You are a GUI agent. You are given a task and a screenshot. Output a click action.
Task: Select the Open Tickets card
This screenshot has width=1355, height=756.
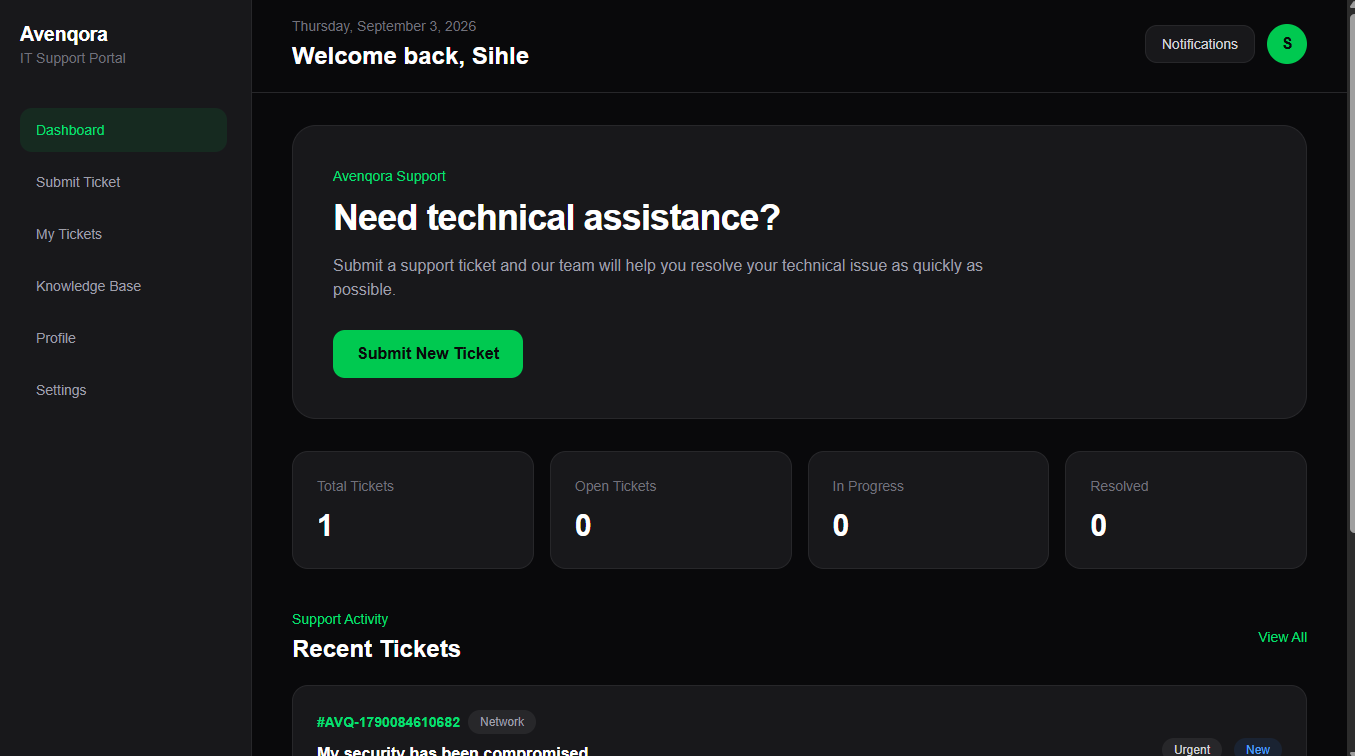click(671, 510)
